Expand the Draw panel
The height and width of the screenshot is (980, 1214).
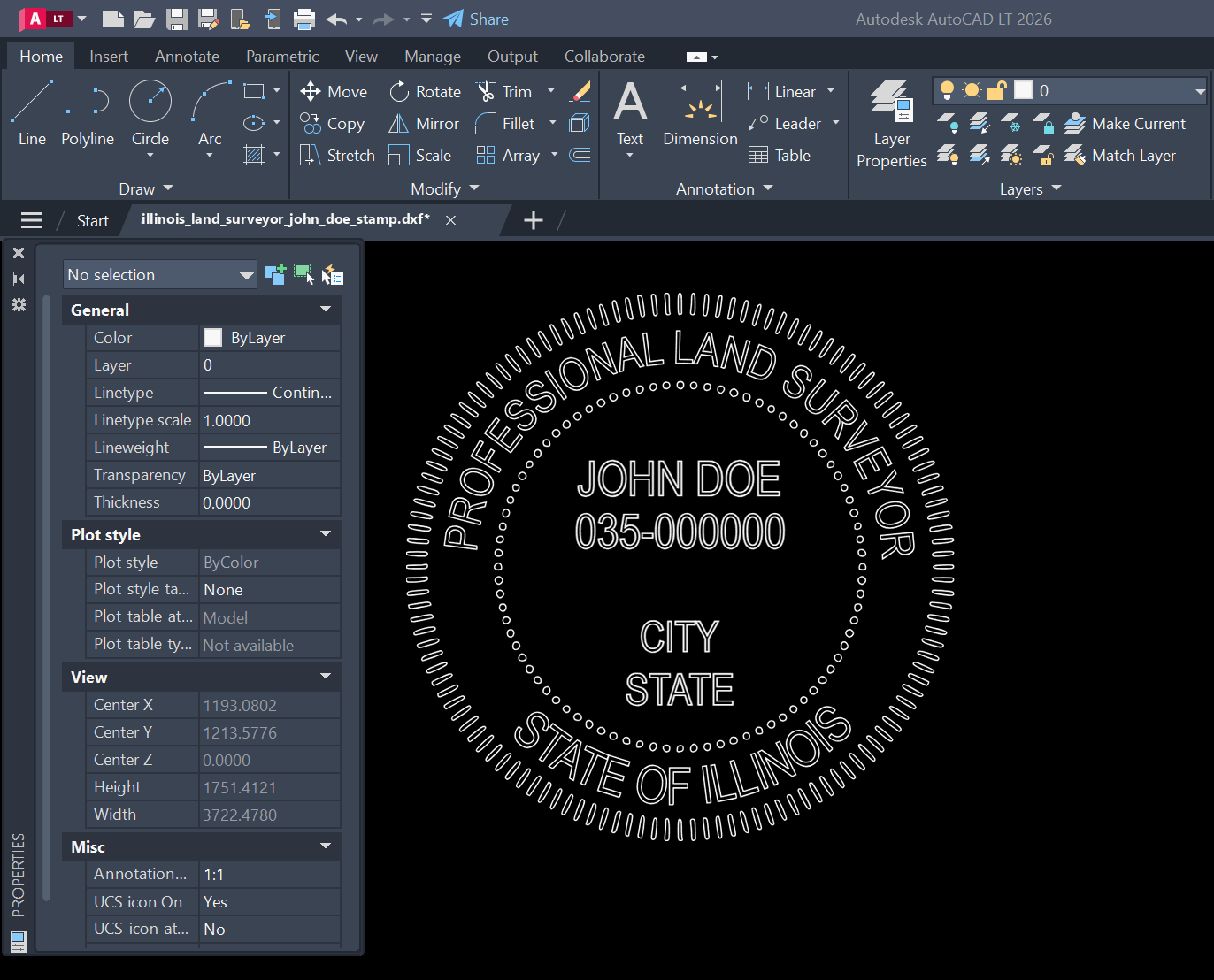pyautogui.click(x=146, y=188)
